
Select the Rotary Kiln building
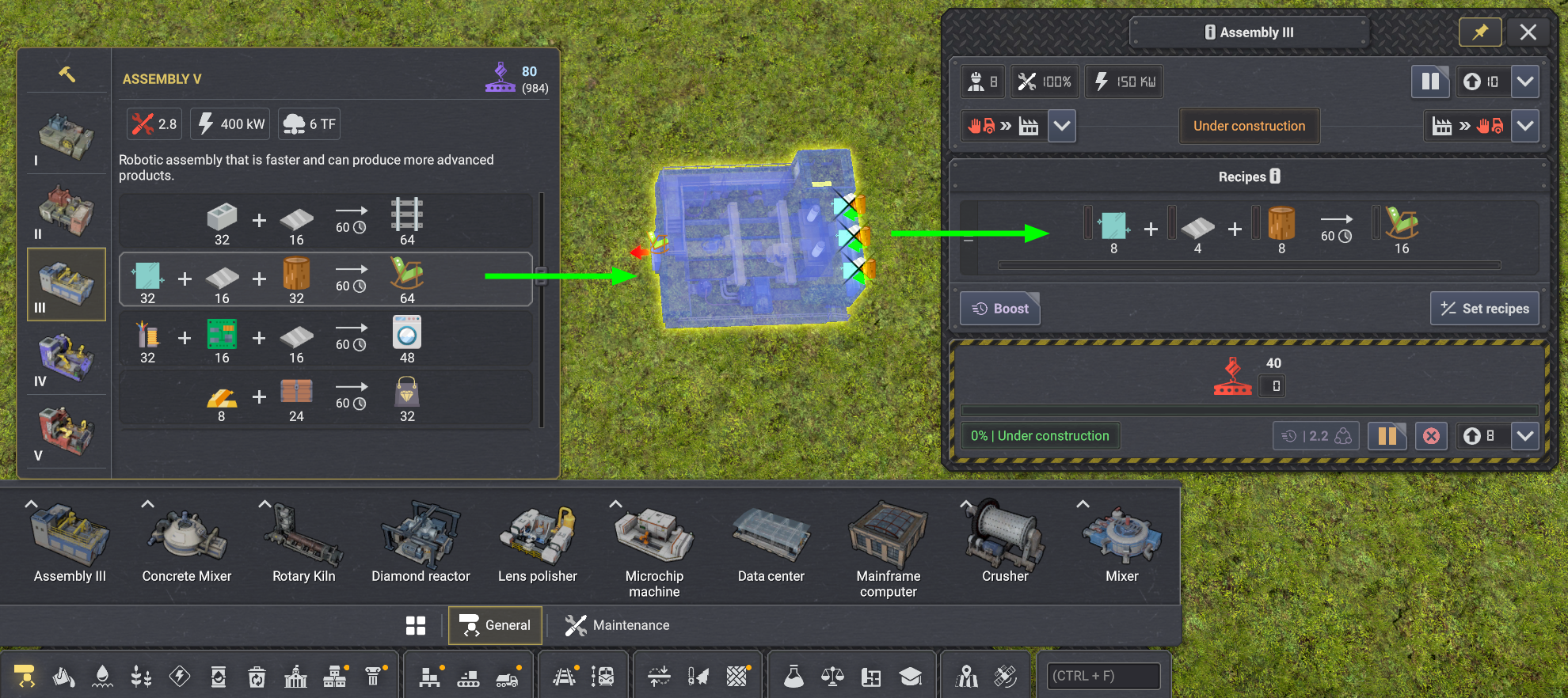tap(303, 546)
